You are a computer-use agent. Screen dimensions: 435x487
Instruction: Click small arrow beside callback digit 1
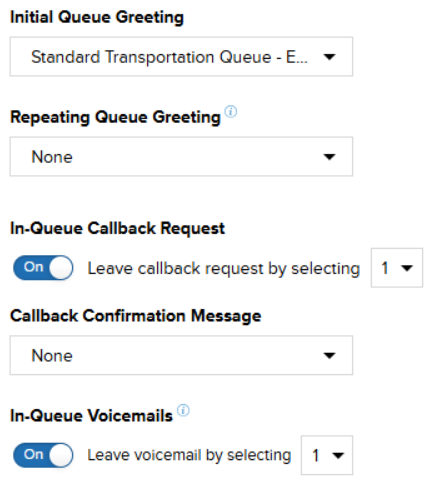(x=407, y=268)
